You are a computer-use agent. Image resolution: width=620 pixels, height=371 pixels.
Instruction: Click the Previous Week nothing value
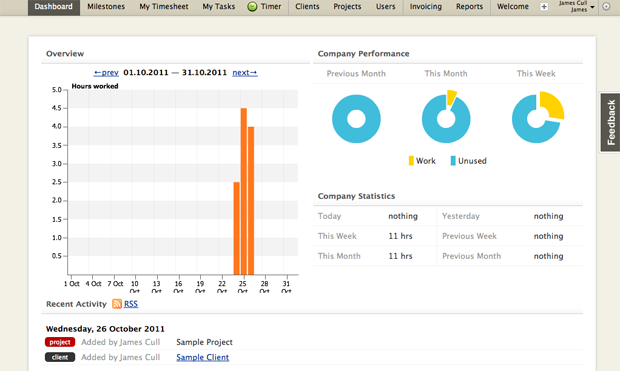pos(548,236)
